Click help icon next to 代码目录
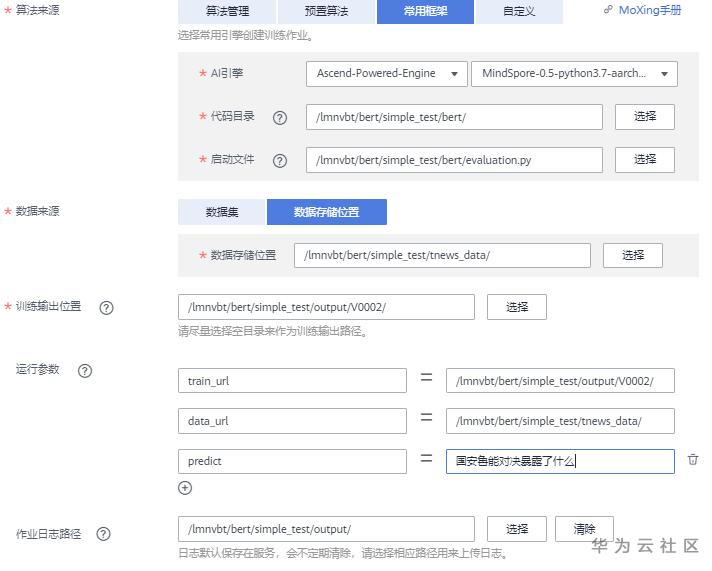Viewport: 712px width, 571px height. pos(280,118)
